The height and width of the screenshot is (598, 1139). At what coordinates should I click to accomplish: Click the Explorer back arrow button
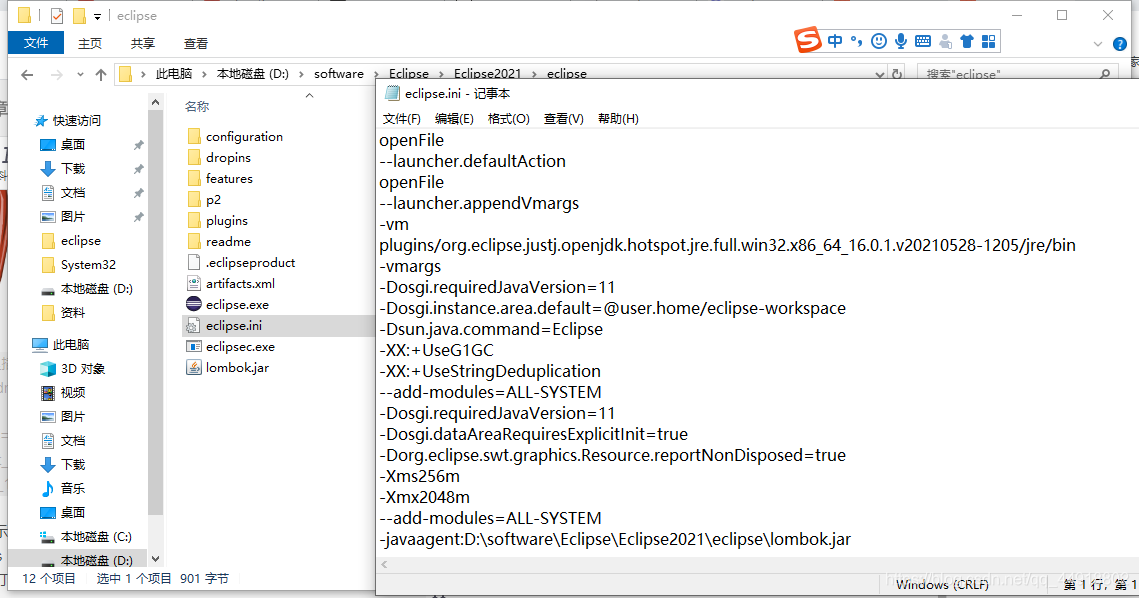click(x=27, y=74)
